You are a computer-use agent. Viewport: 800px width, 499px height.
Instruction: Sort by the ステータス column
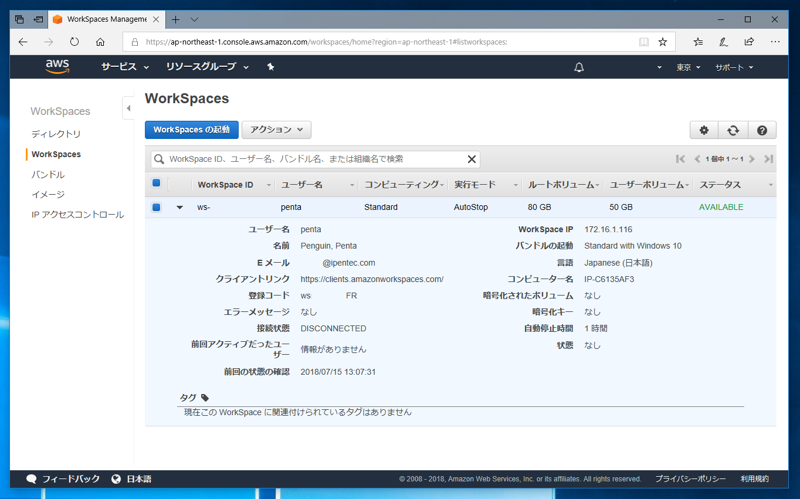click(x=720, y=185)
